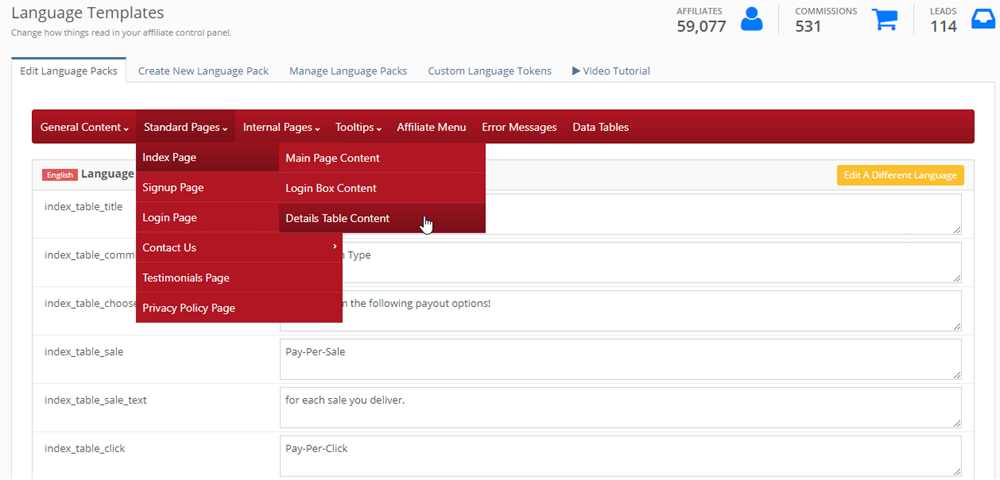Choose Login Page menu entry
The width and height of the screenshot is (1000, 480).
pyautogui.click(x=207, y=217)
